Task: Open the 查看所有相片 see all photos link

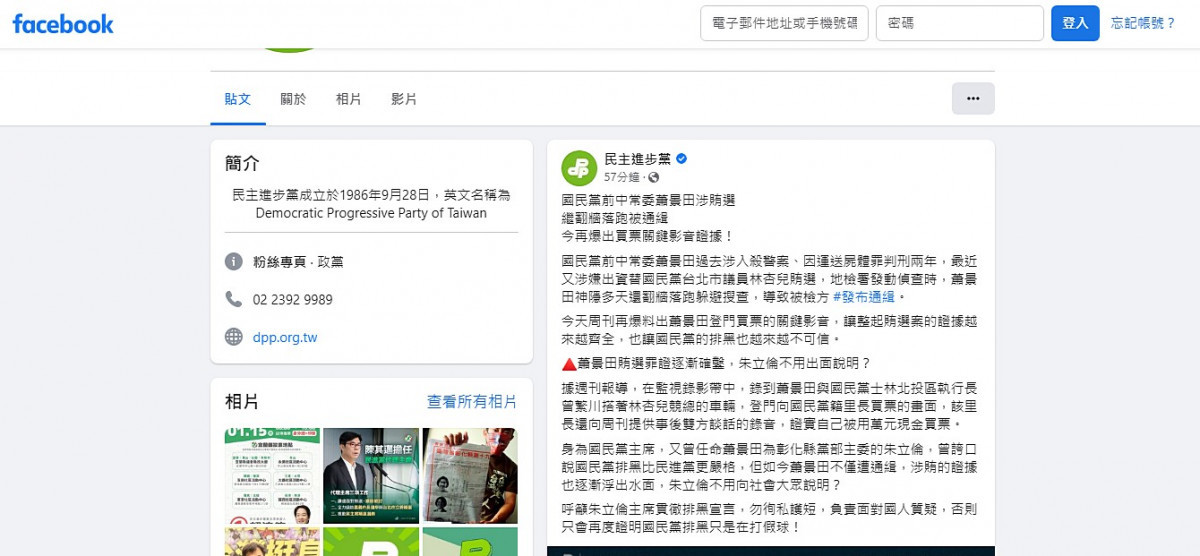Action: [x=472, y=402]
